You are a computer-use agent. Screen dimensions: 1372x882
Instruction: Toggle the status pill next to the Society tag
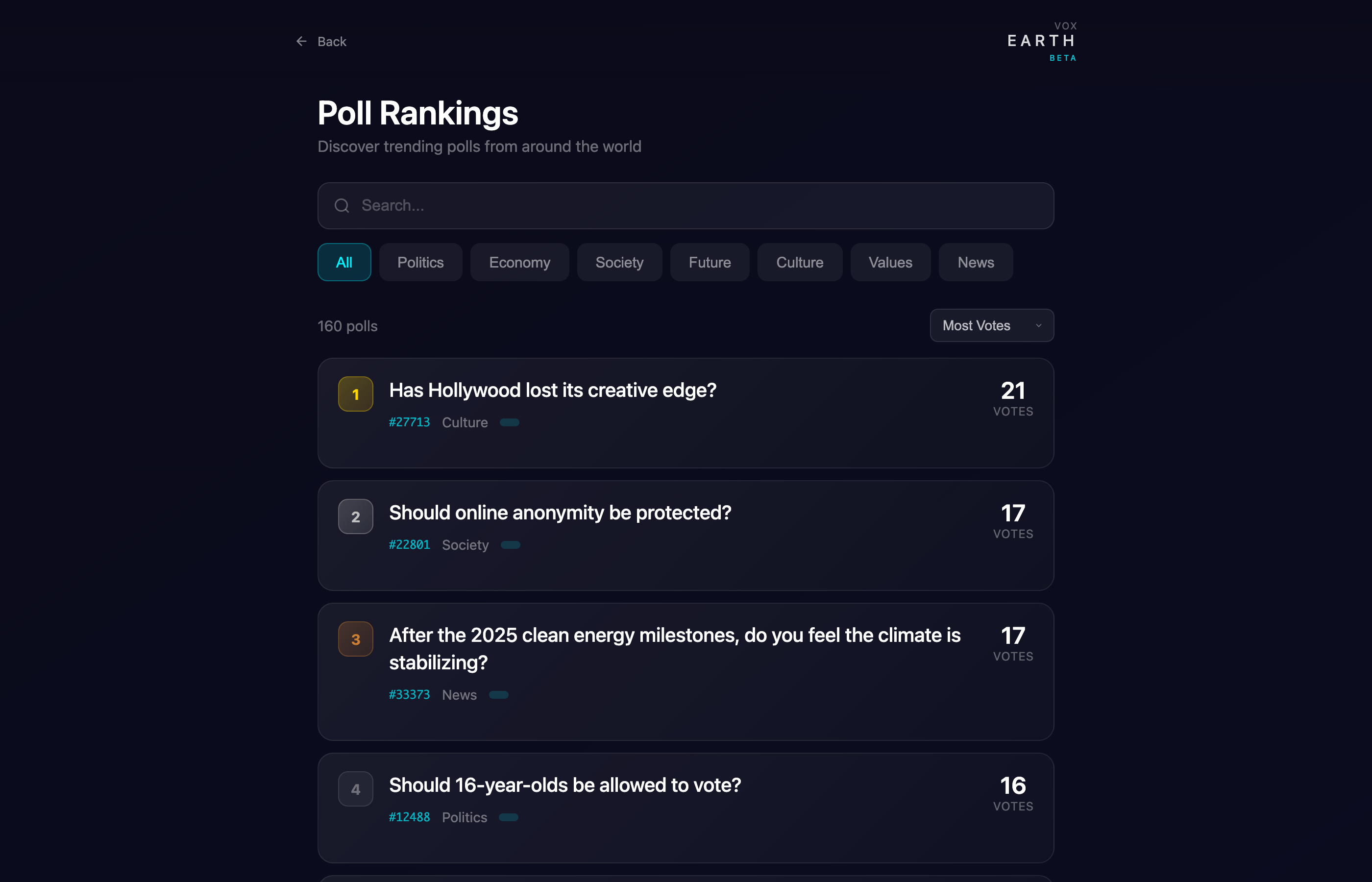pyautogui.click(x=510, y=545)
